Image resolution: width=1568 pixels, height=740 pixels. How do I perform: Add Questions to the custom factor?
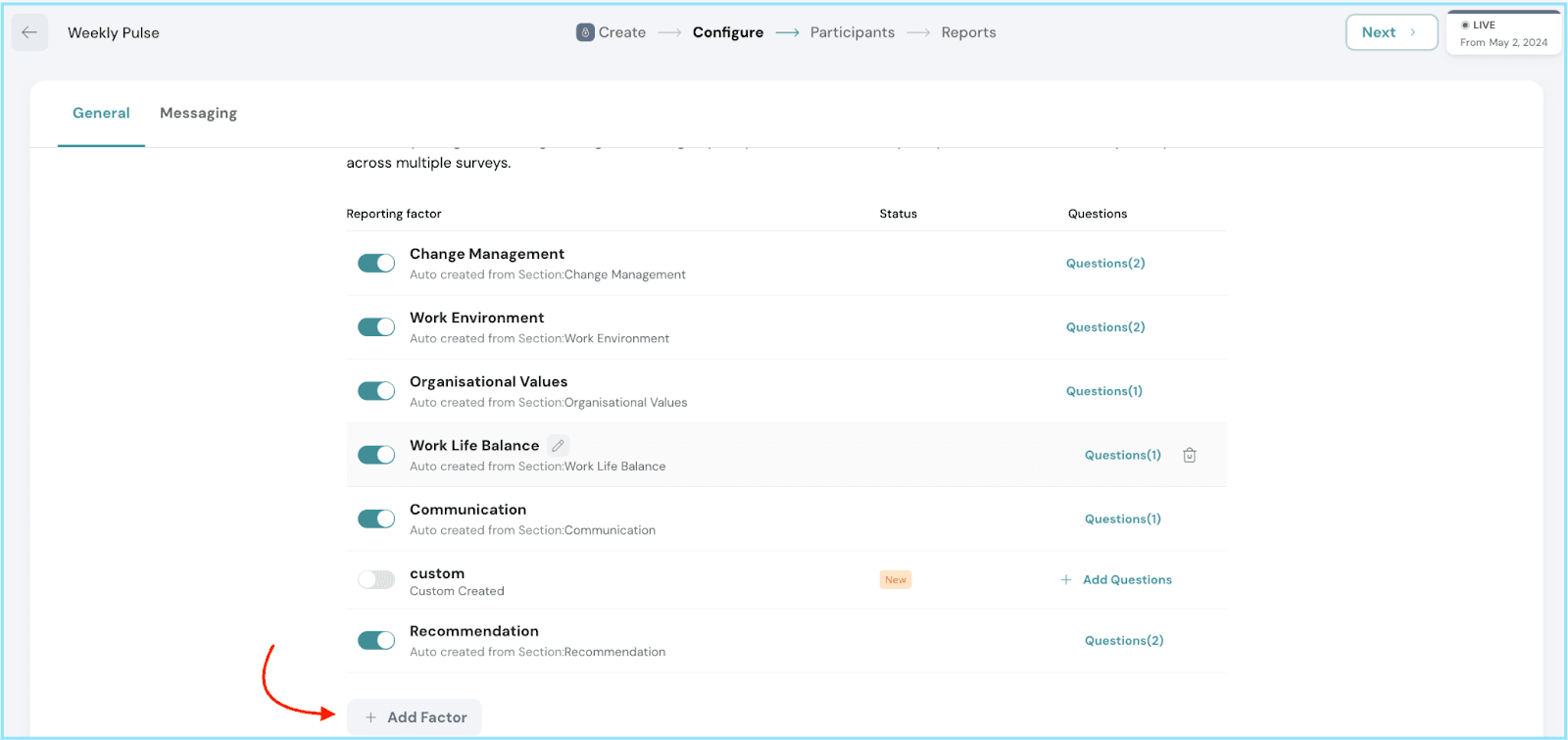click(1126, 580)
